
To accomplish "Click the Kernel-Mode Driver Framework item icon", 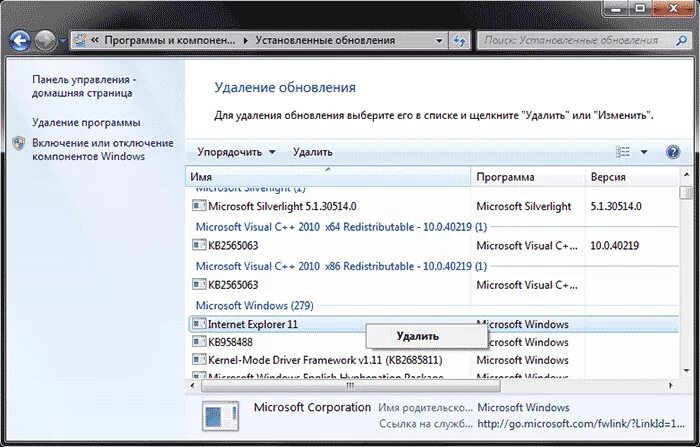I will point(199,359).
